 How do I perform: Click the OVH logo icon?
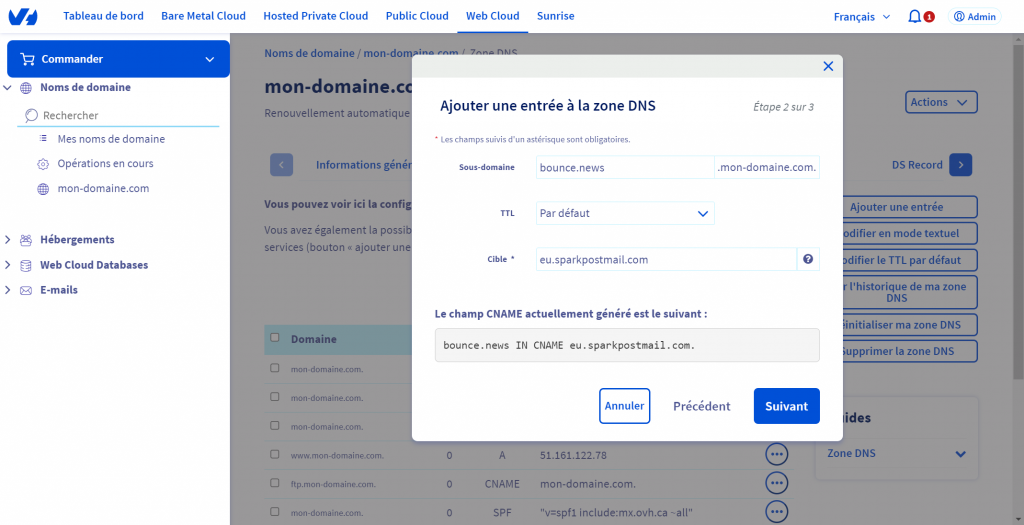[23, 16]
